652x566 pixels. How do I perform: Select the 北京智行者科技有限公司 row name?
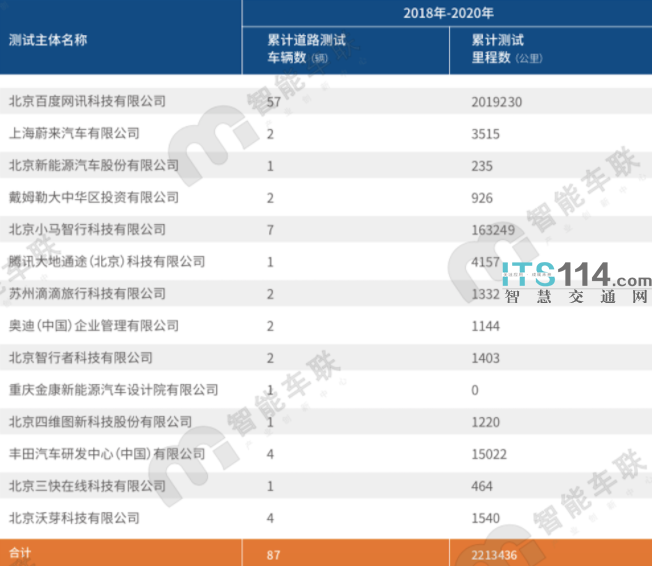pyautogui.click(x=81, y=357)
